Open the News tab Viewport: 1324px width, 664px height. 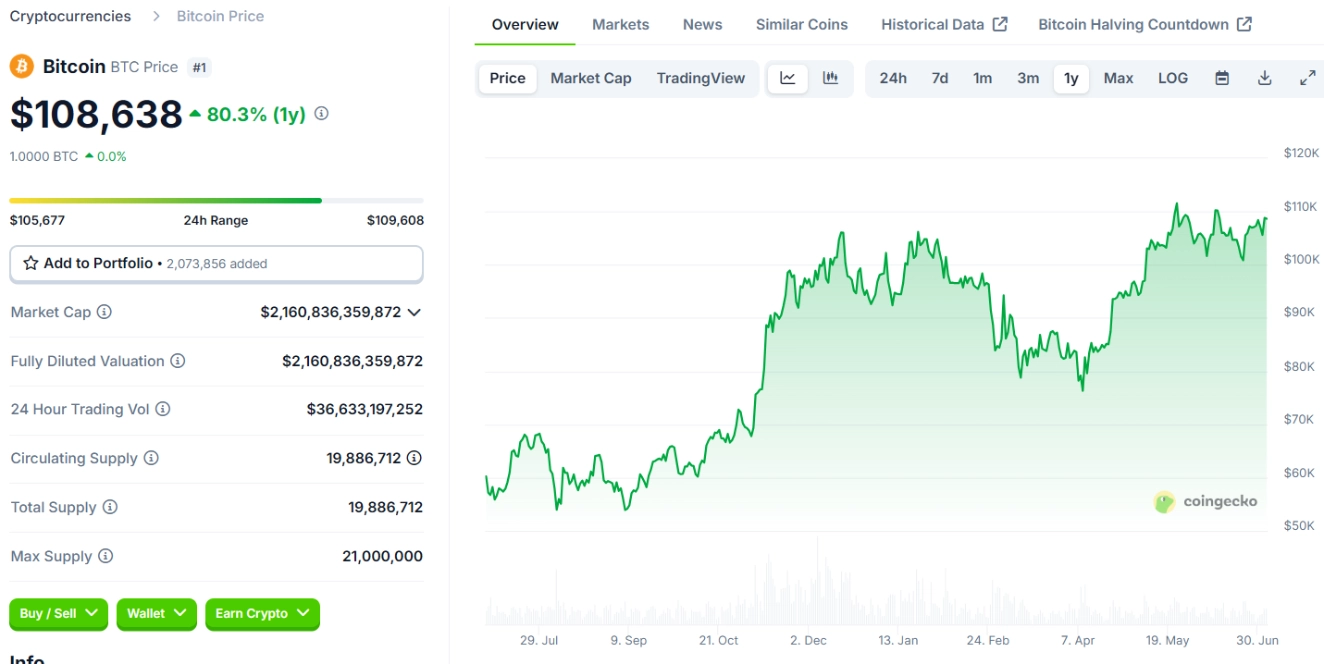tap(703, 24)
